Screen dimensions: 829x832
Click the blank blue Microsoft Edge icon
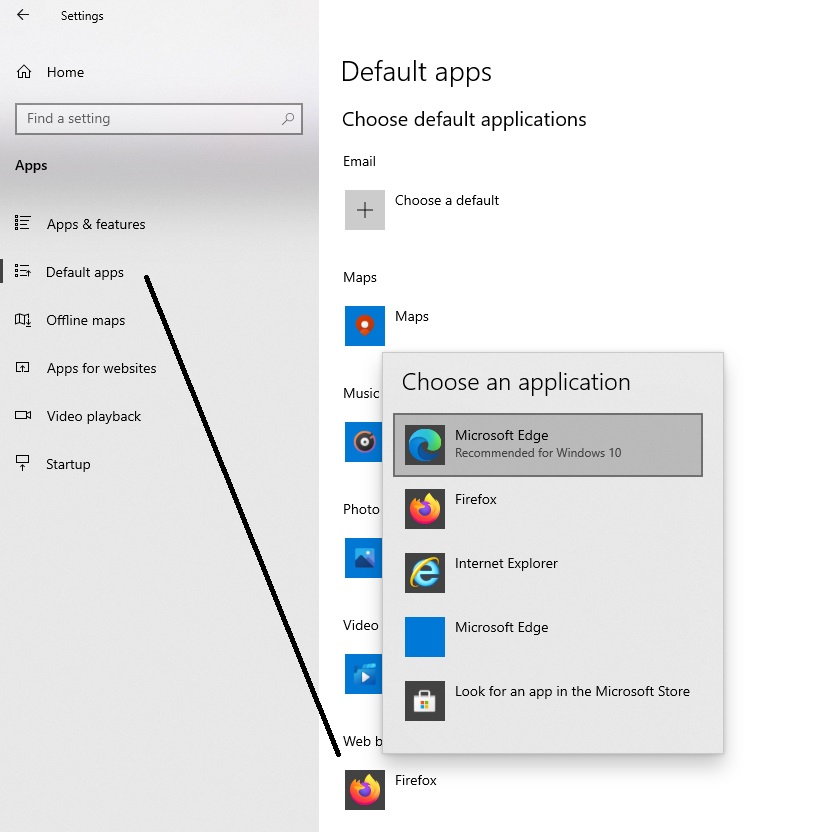tap(425, 637)
